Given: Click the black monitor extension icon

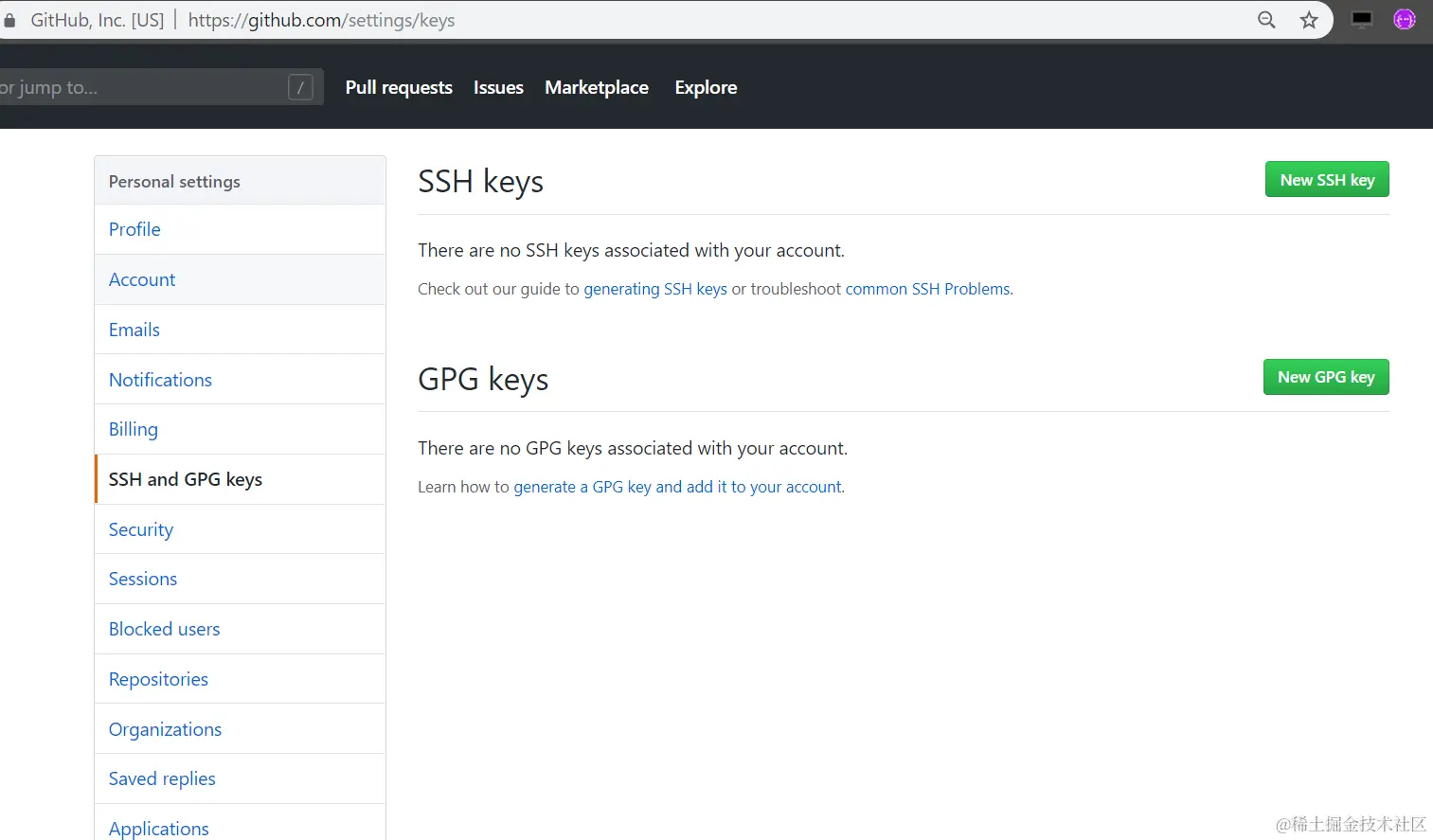Looking at the screenshot, I should click(1362, 20).
